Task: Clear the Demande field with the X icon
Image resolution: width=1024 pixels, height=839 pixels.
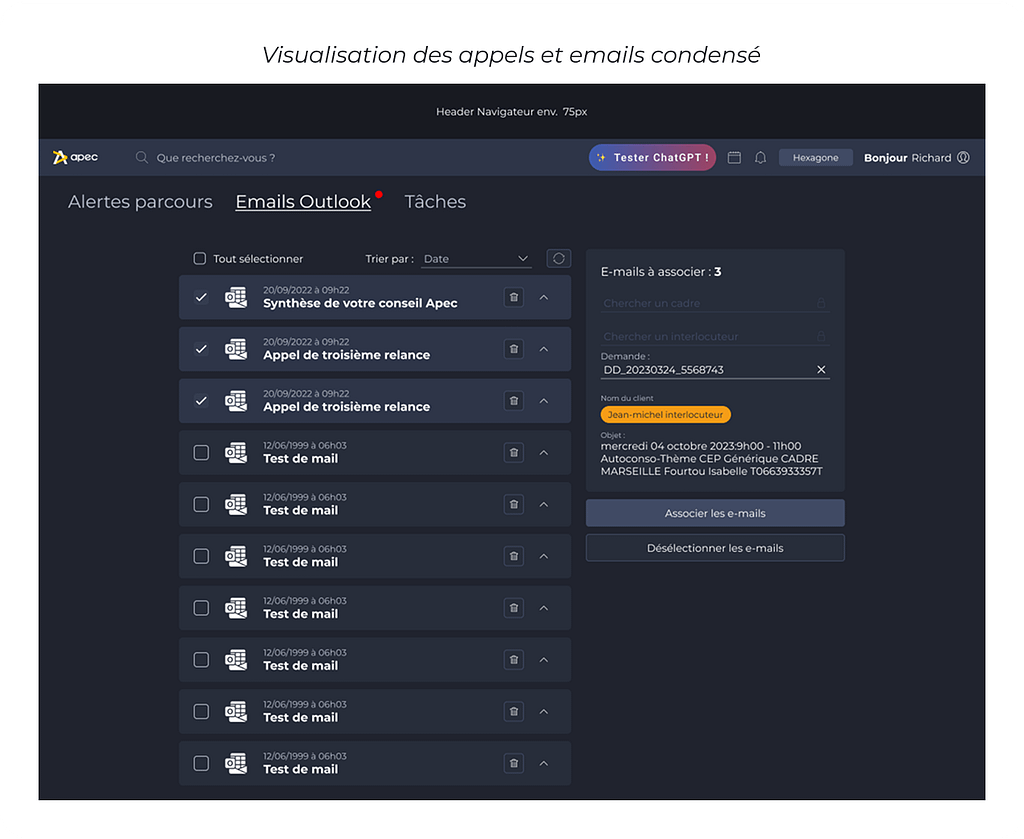Action: (x=821, y=370)
